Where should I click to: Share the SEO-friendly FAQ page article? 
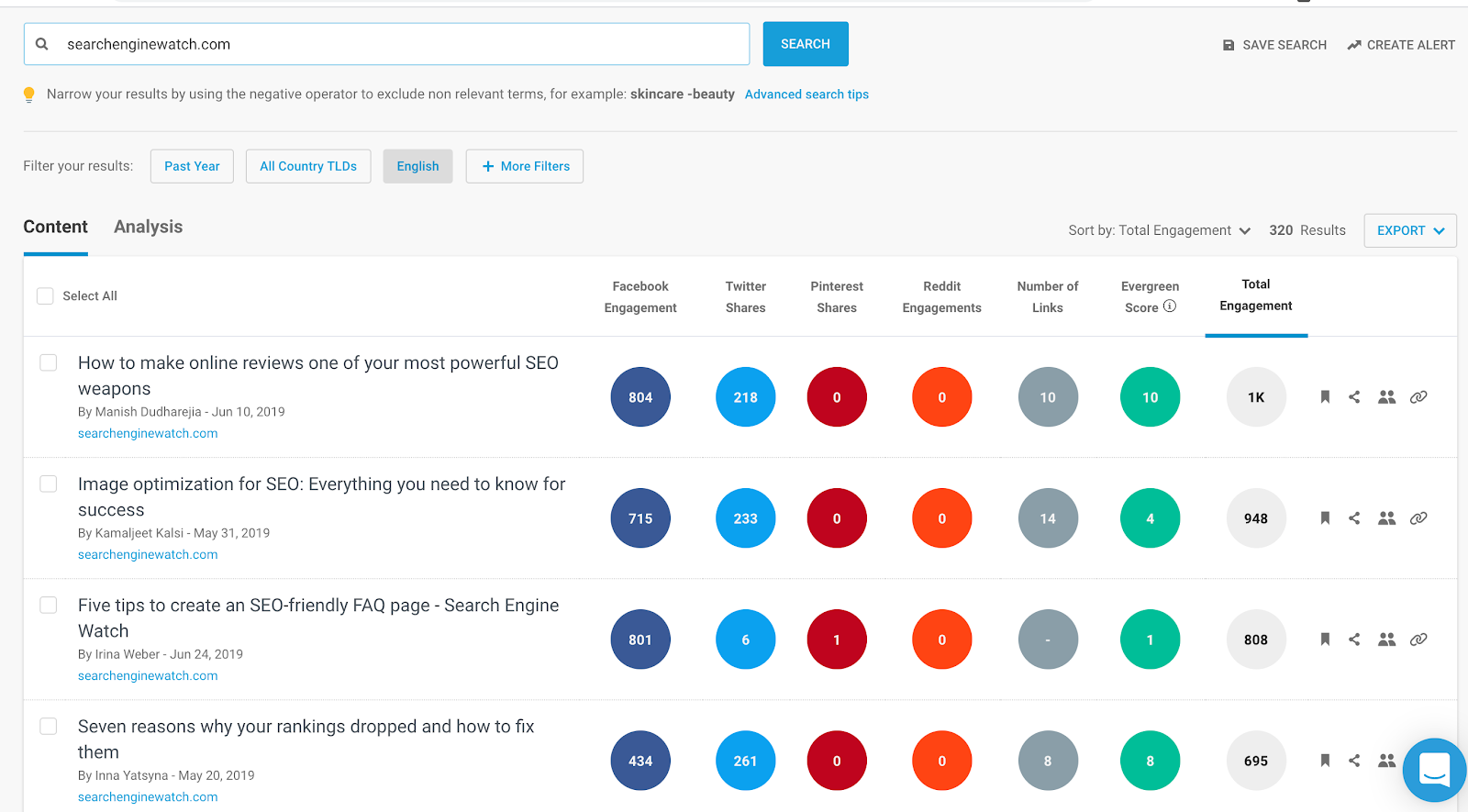(1354, 640)
